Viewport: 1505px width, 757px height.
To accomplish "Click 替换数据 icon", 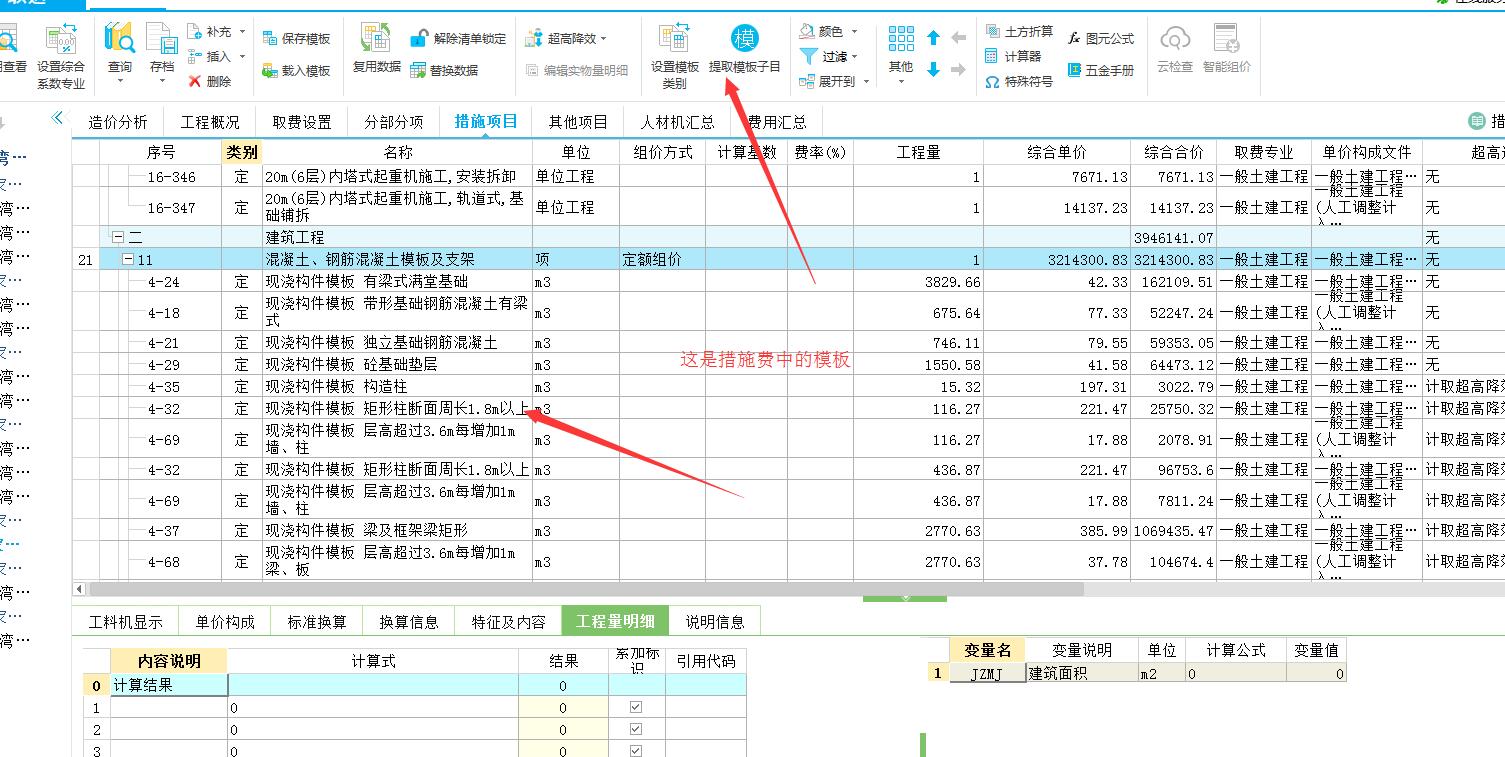I will [x=419, y=71].
